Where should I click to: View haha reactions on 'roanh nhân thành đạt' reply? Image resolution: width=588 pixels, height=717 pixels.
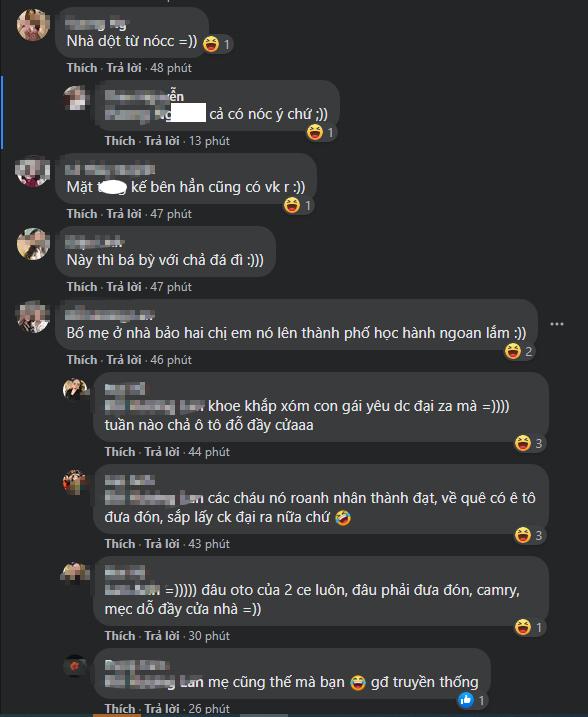pyautogui.click(x=529, y=535)
